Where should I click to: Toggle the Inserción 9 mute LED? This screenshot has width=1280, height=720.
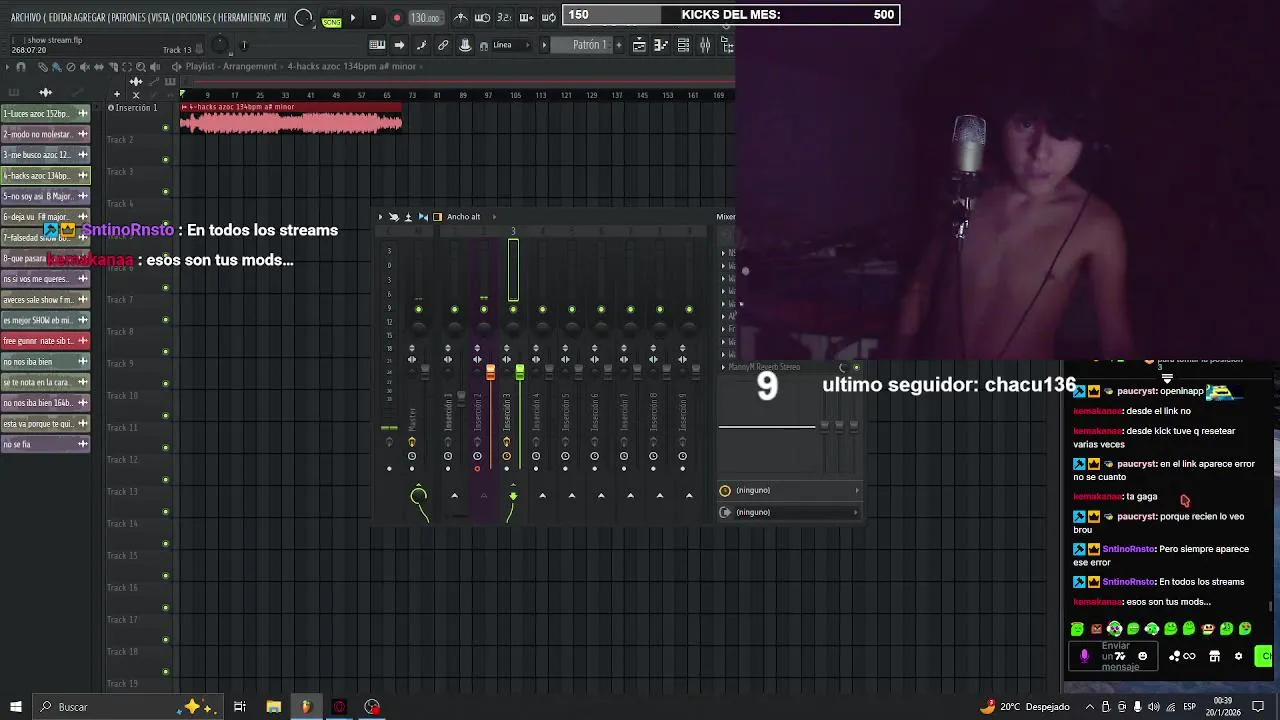pyautogui.click(x=689, y=309)
